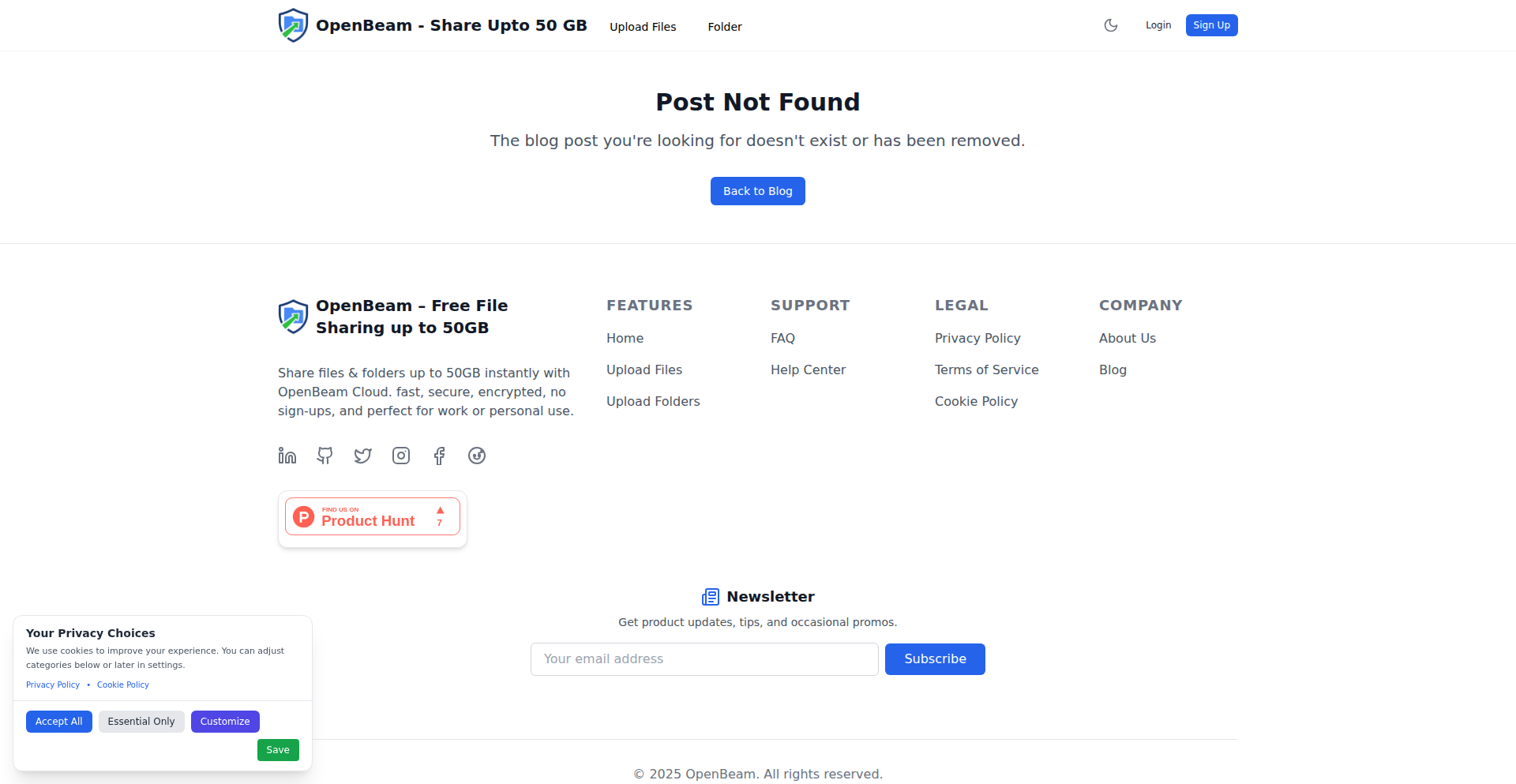
Task: Click the Subscribe button
Action: [x=935, y=659]
